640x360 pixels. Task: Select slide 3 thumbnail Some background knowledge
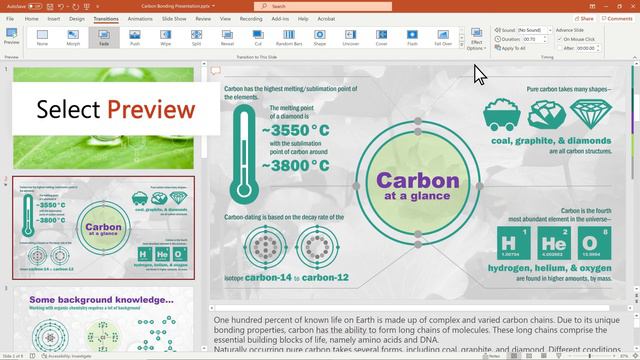[103, 320]
